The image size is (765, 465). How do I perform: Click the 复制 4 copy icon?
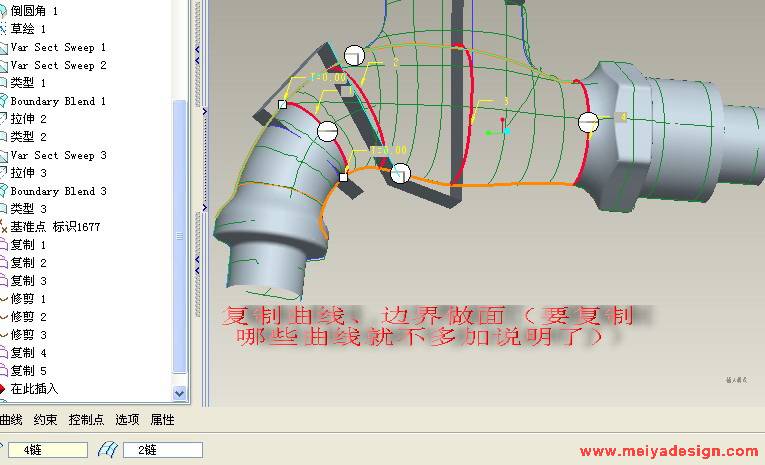pyautogui.click(x=3, y=353)
